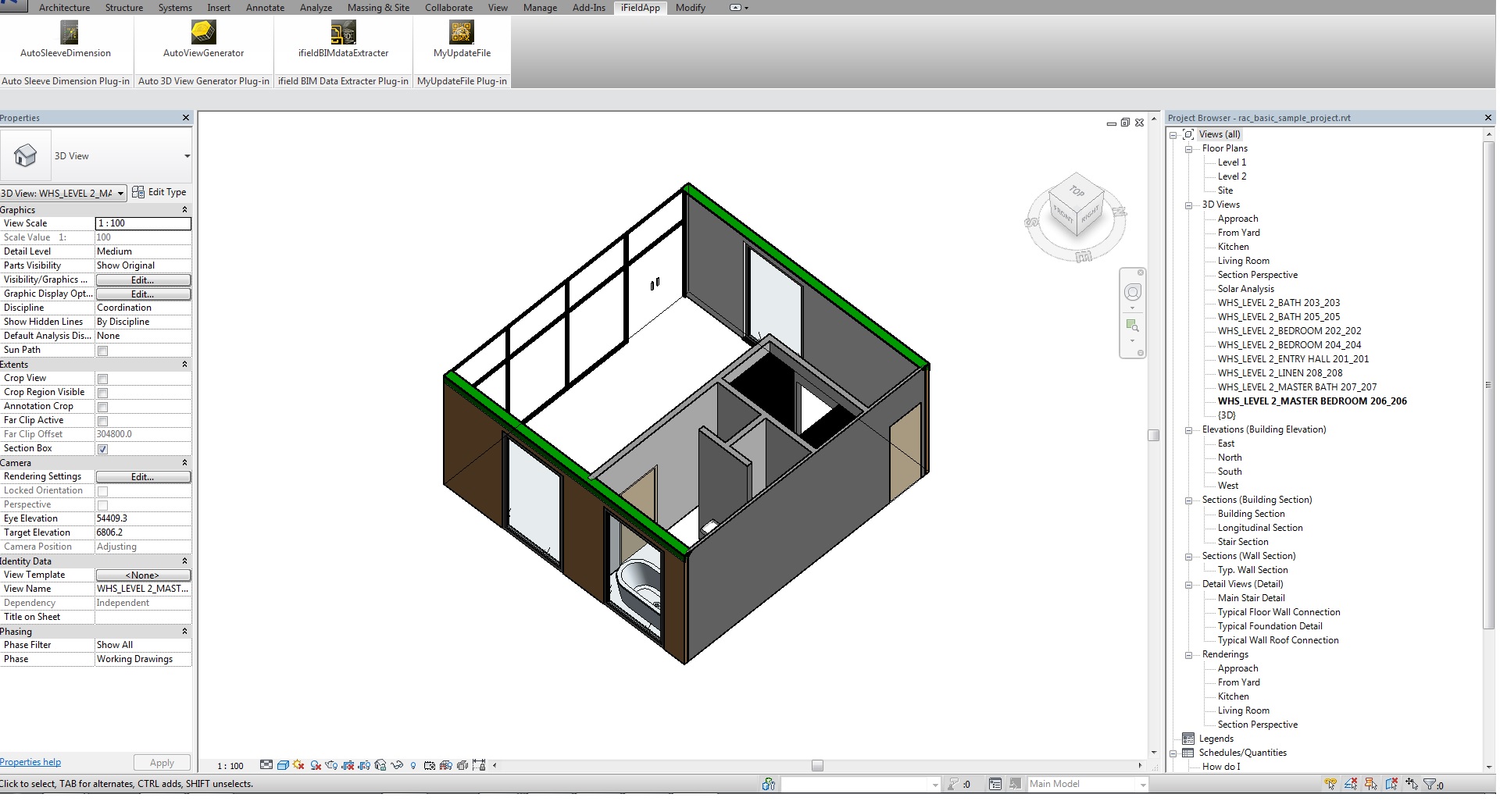The width and height of the screenshot is (1500, 812).
Task: Toggle Select Underlay Elements in status bar
Action: click(1351, 784)
